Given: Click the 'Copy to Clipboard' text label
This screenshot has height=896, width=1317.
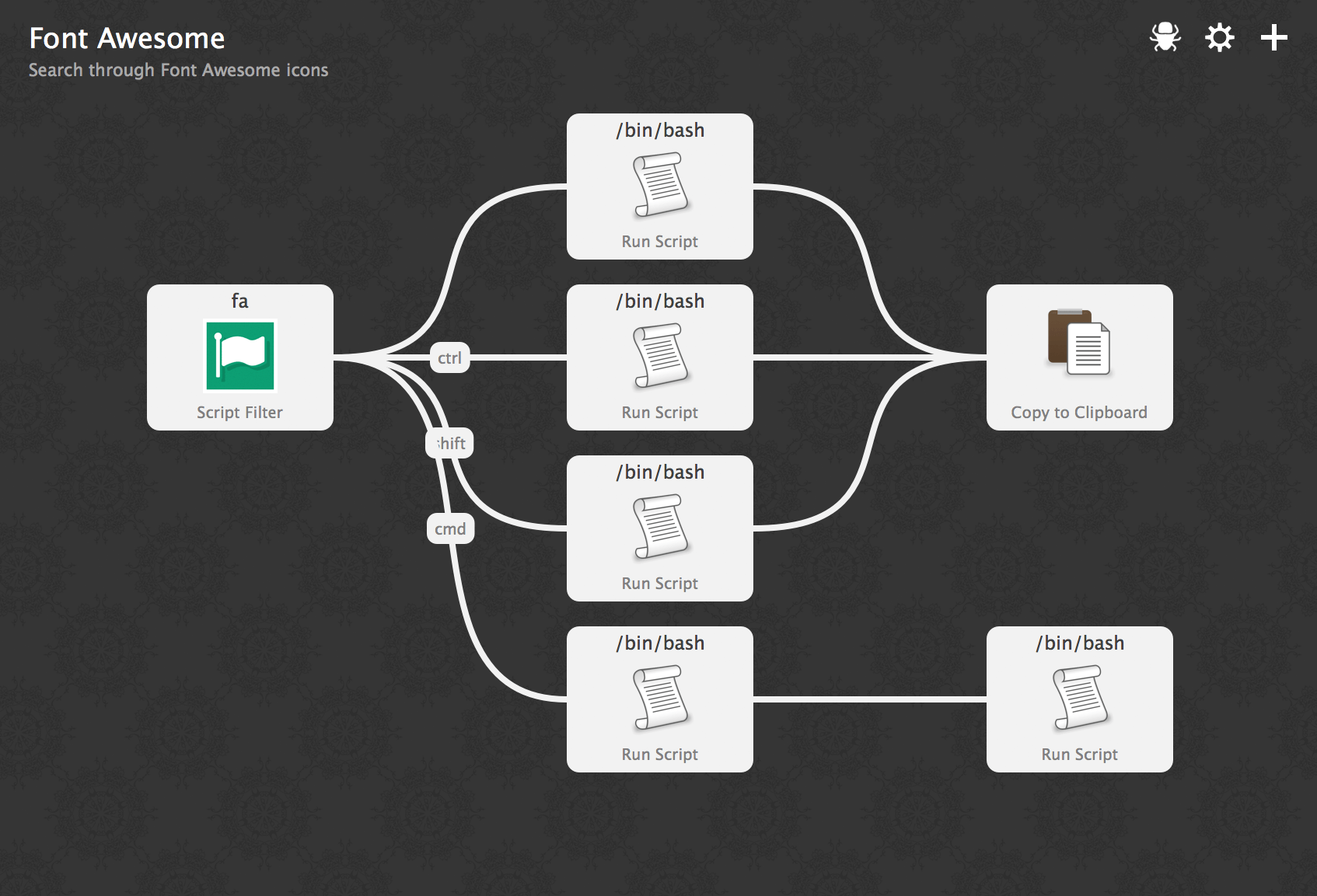Looking at the screenshot, I should coord(1079,413).
